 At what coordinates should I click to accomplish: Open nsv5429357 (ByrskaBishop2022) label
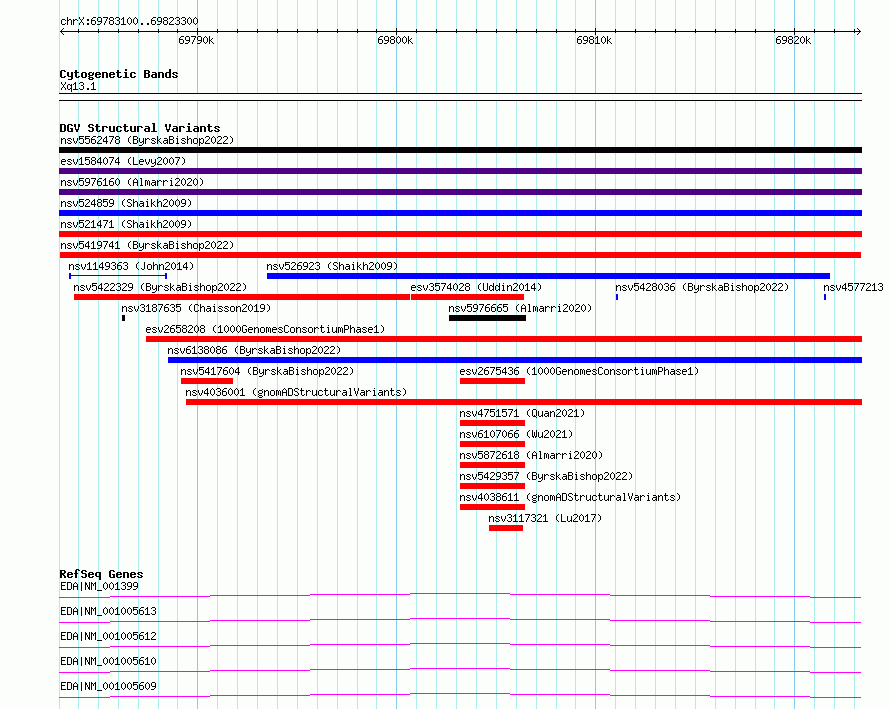click(546, 476)
